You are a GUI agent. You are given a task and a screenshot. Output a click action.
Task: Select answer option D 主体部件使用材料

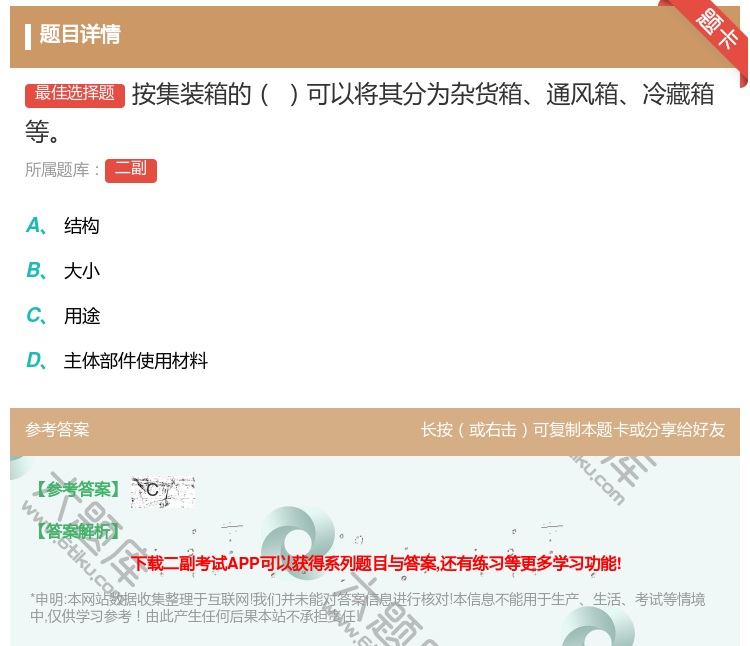coord(117,361)
